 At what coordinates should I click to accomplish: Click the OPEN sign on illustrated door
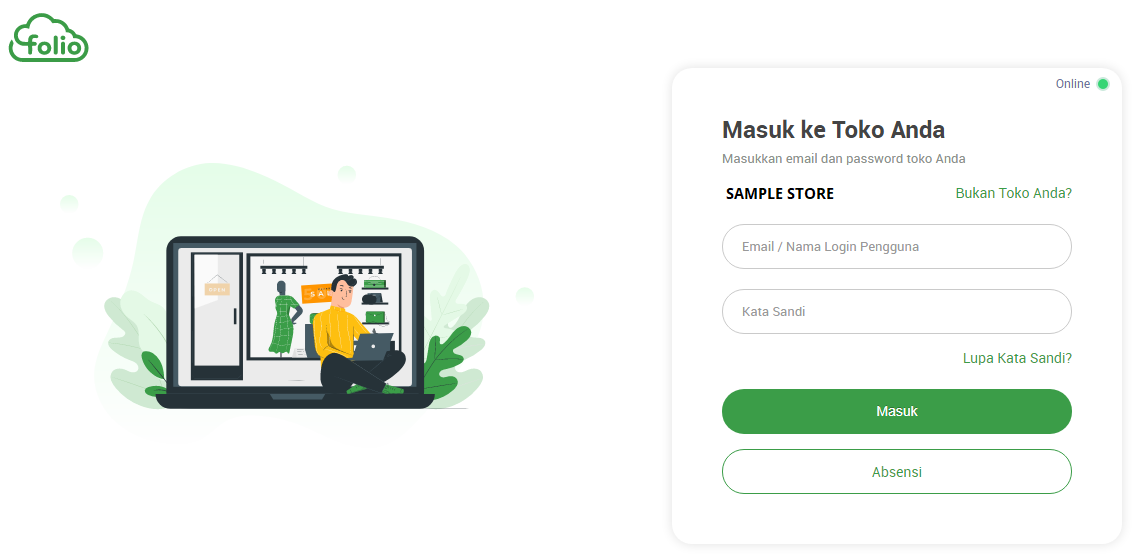217,289
